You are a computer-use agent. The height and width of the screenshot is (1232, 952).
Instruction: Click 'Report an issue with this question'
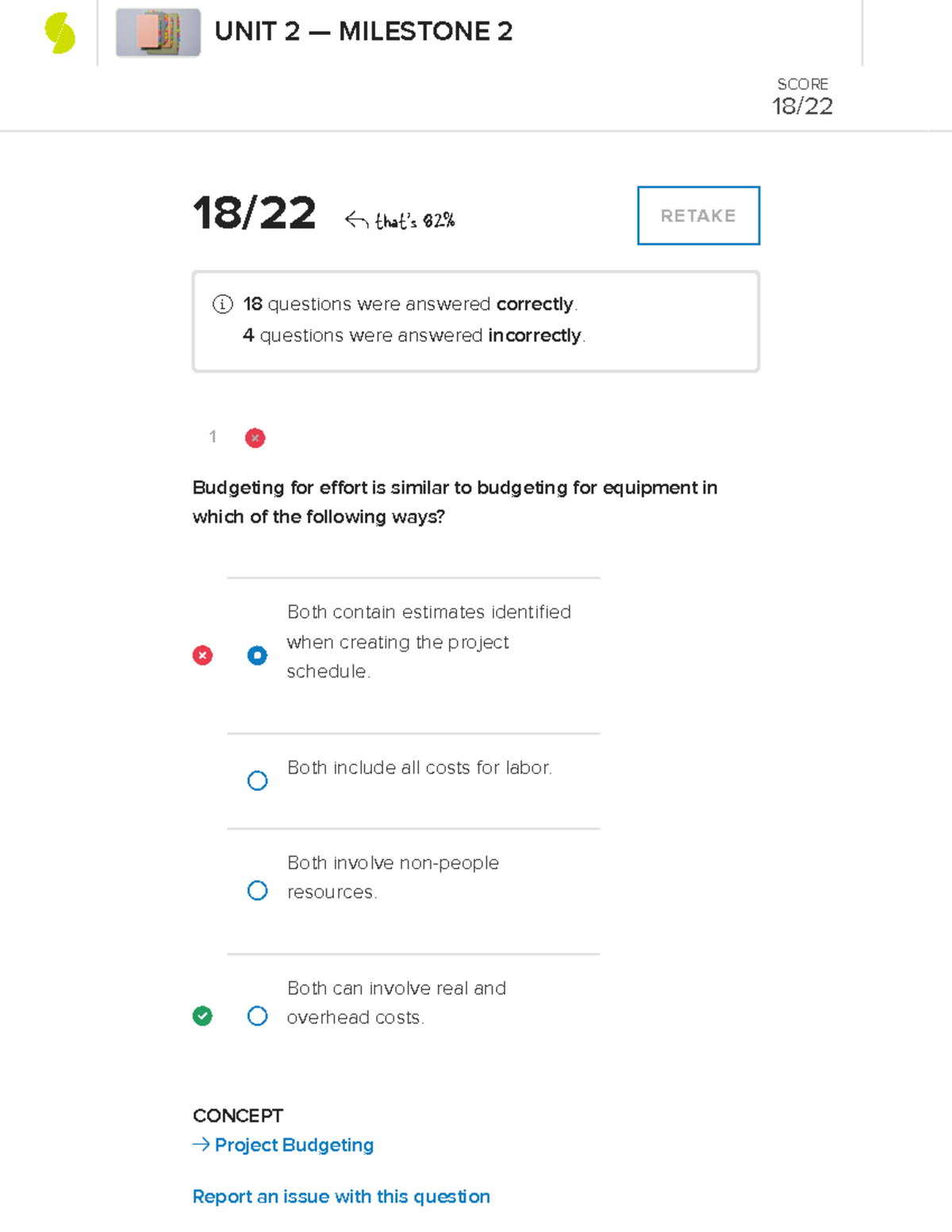tap(340, 1196)
